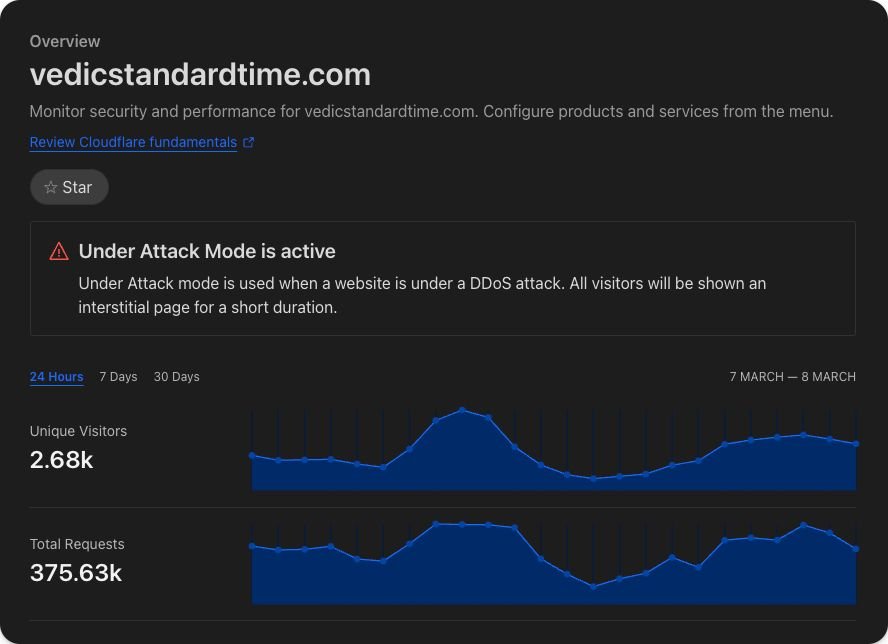Click the 2.68k unique visitors value
888x644 pixels.
coord(62,460)
